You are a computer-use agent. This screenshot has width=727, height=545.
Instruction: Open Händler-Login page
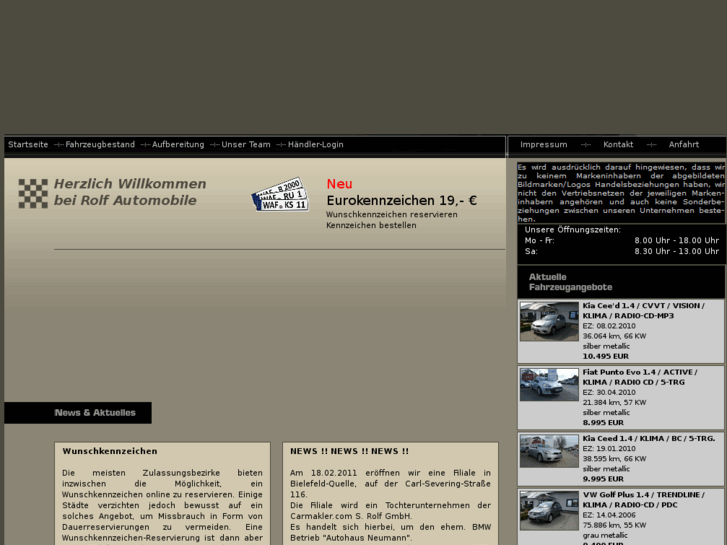point(316,145)
